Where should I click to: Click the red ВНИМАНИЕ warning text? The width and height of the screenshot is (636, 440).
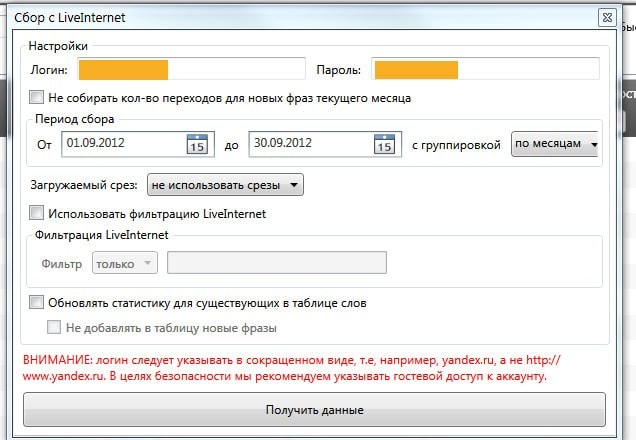pyautogui.click(x=290, y=368)
